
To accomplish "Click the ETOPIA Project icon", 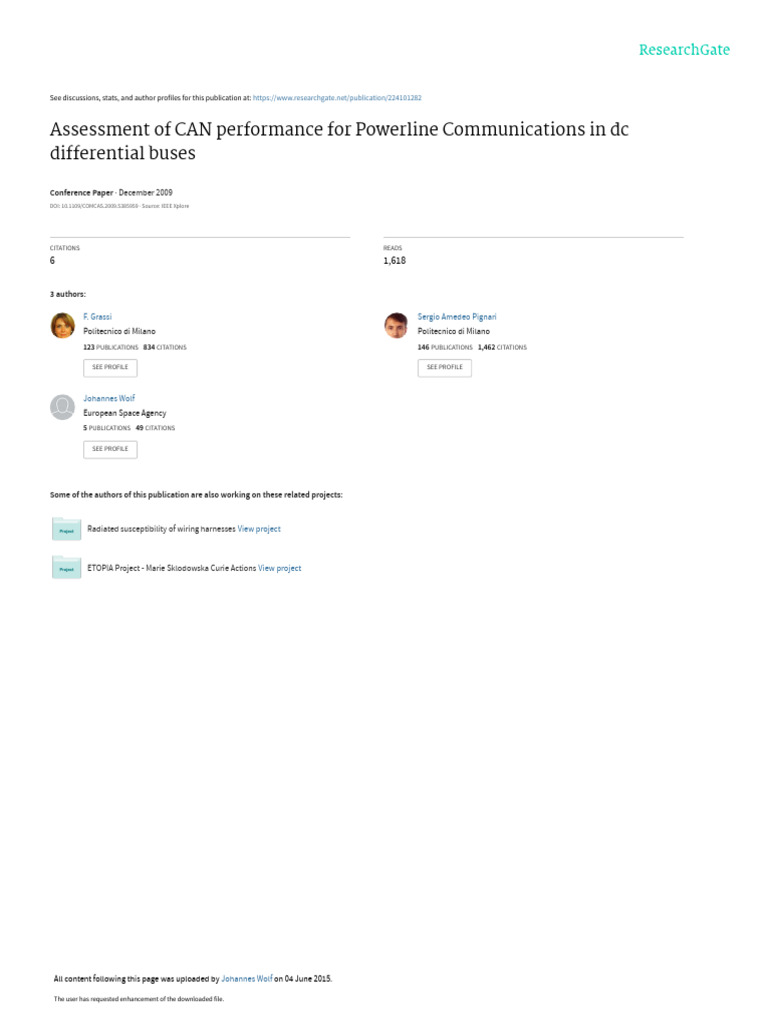I will [66, 568].
